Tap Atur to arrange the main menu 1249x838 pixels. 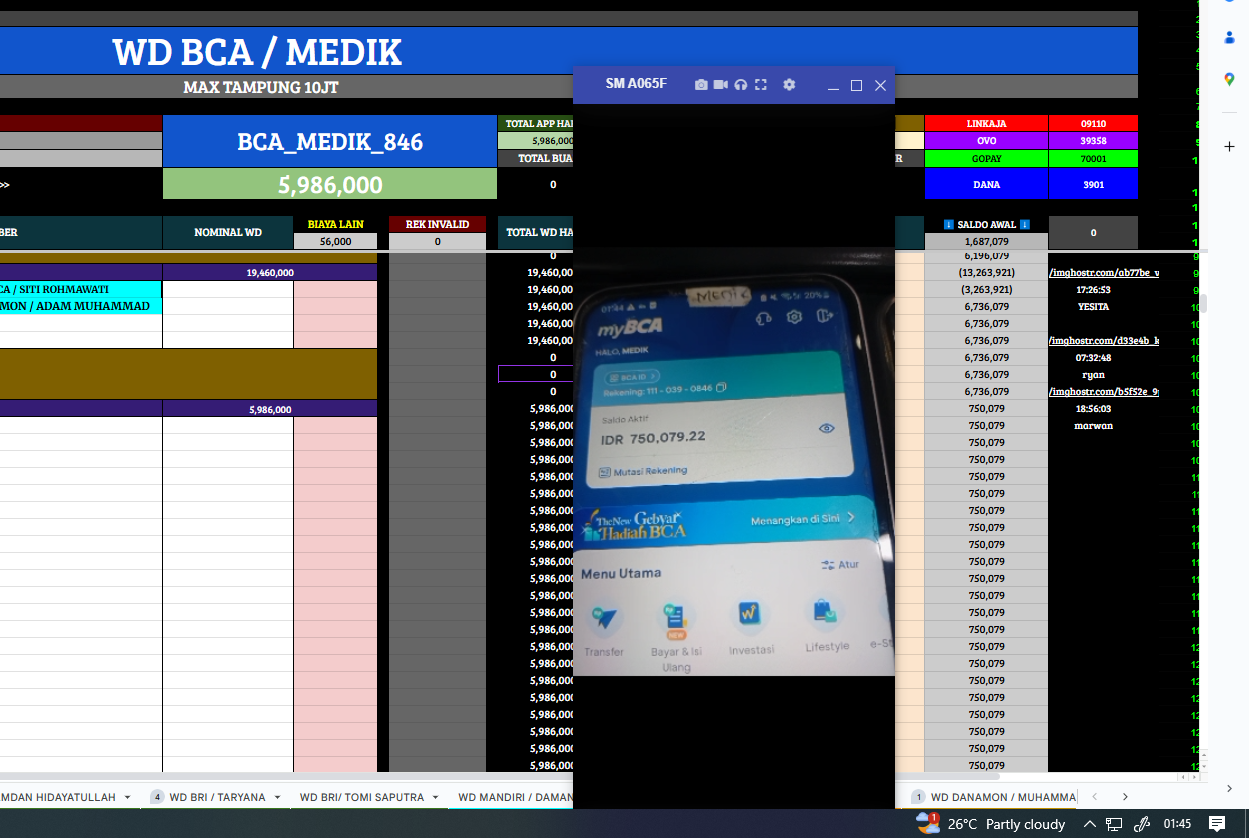[x=840, y=565]
